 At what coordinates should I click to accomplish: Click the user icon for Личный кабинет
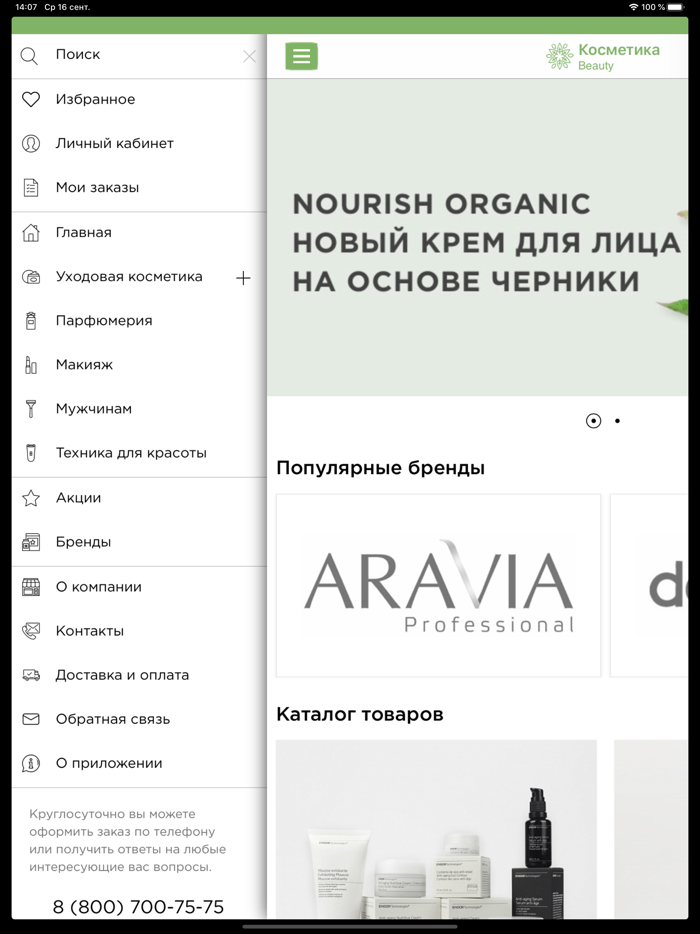coord(31,144)
